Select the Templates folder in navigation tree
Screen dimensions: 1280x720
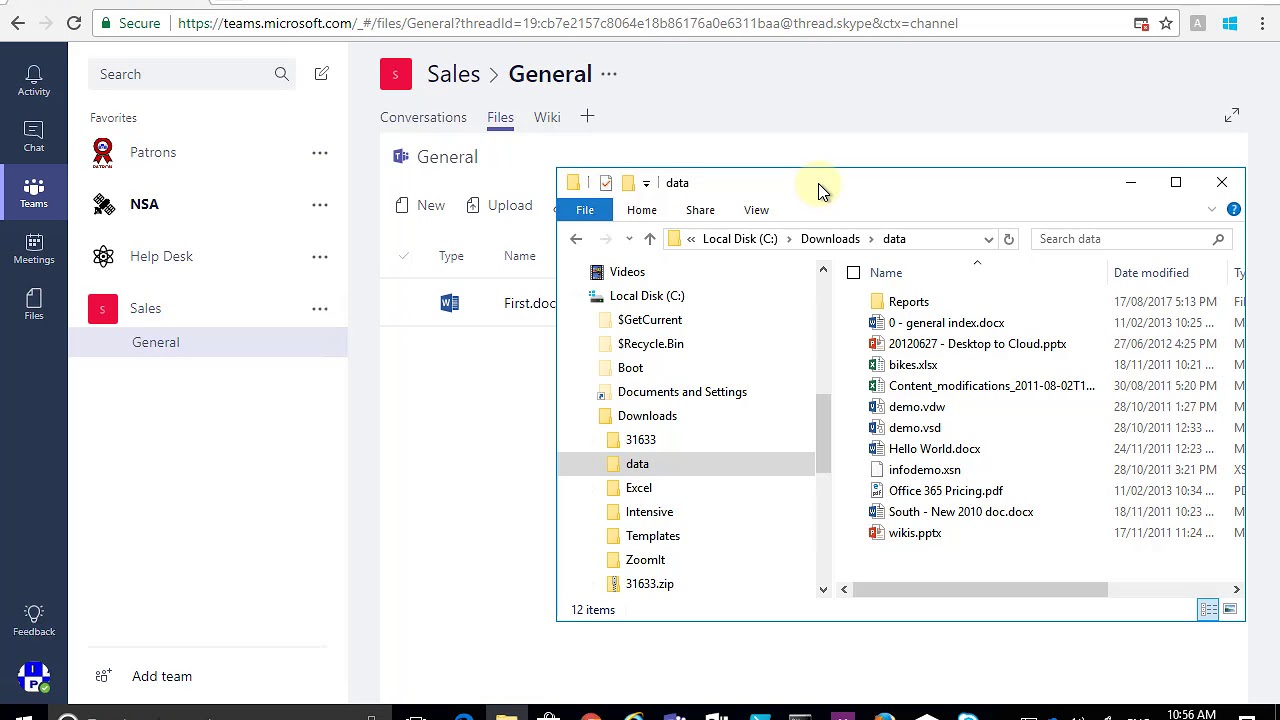(653, 536)
